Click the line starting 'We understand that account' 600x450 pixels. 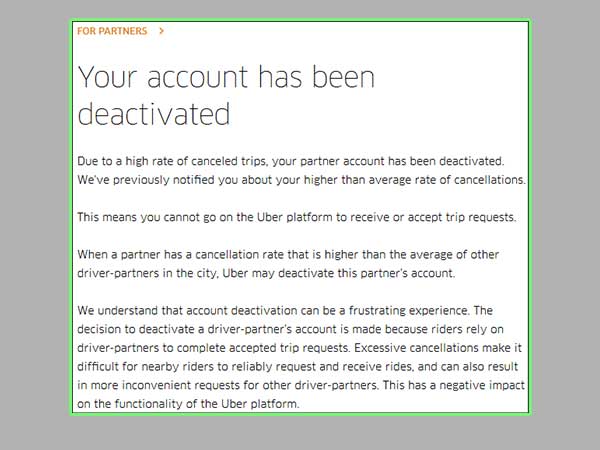tap(285, 310)
